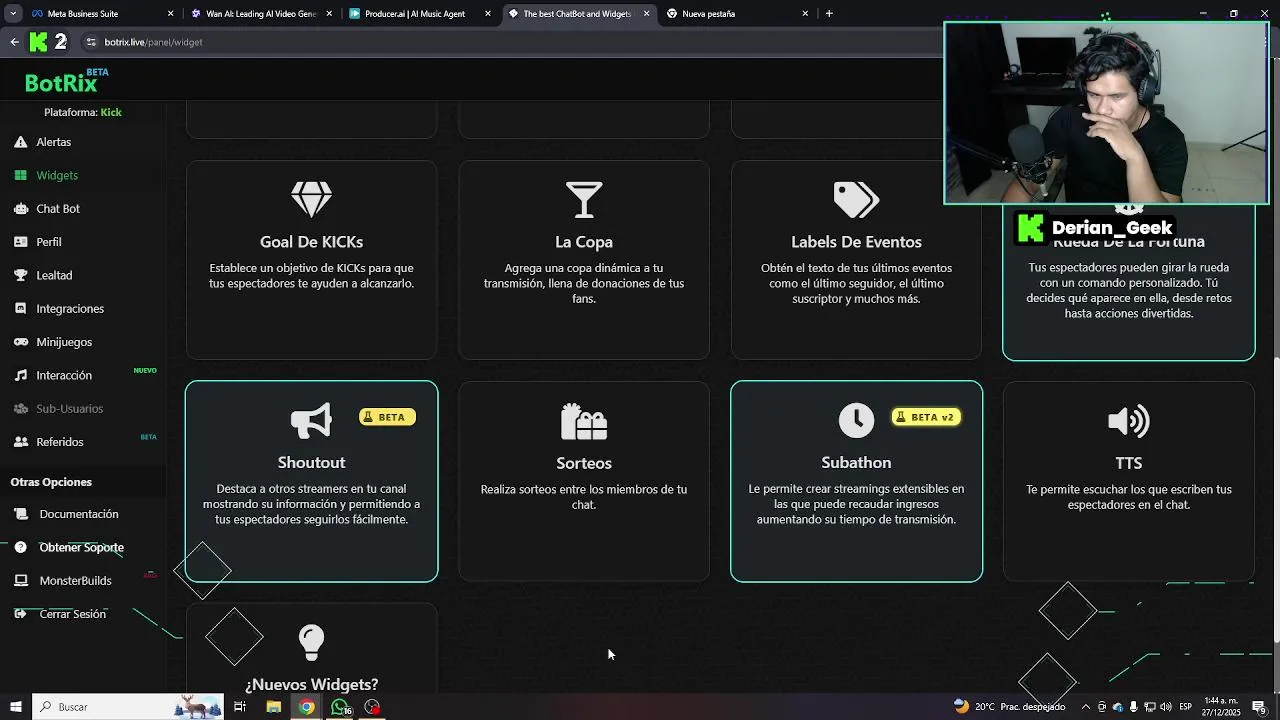This screenshot has height=720, width=1280.
Task: Open the Minijuegos gamepad icon
Action: [x=20, y=342]
